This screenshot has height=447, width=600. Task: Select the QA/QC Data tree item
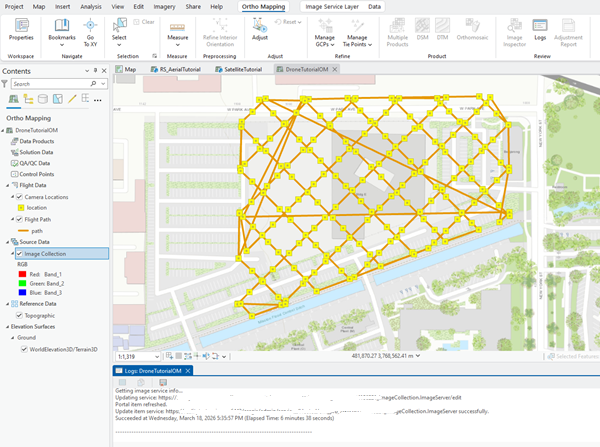[x=34, y=163]
